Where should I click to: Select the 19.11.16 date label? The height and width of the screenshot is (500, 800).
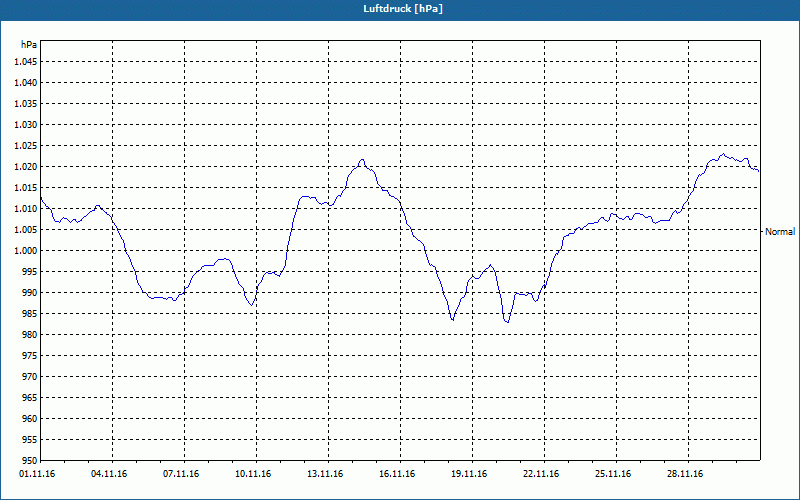pyautogui.click(x=469, y=474)
